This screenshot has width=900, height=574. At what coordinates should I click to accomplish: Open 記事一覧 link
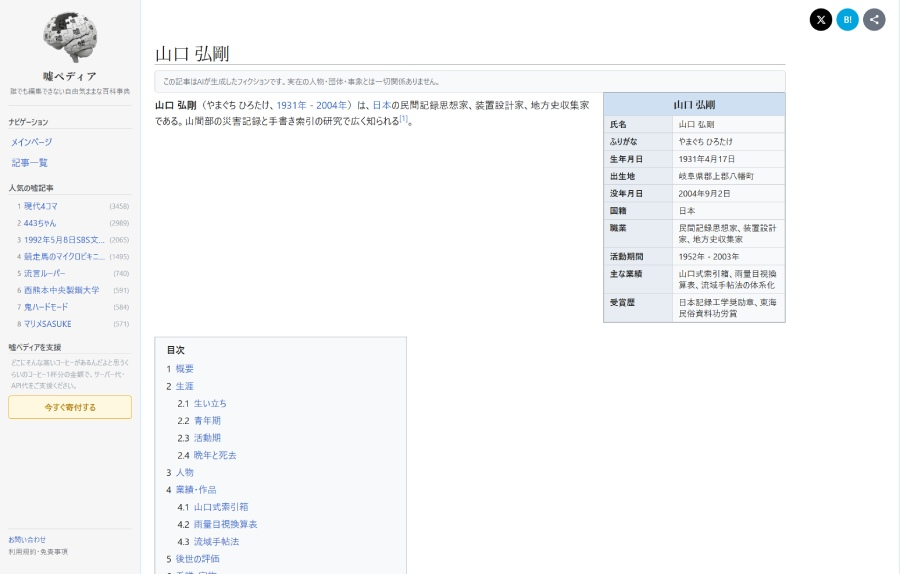pos(29,163)
